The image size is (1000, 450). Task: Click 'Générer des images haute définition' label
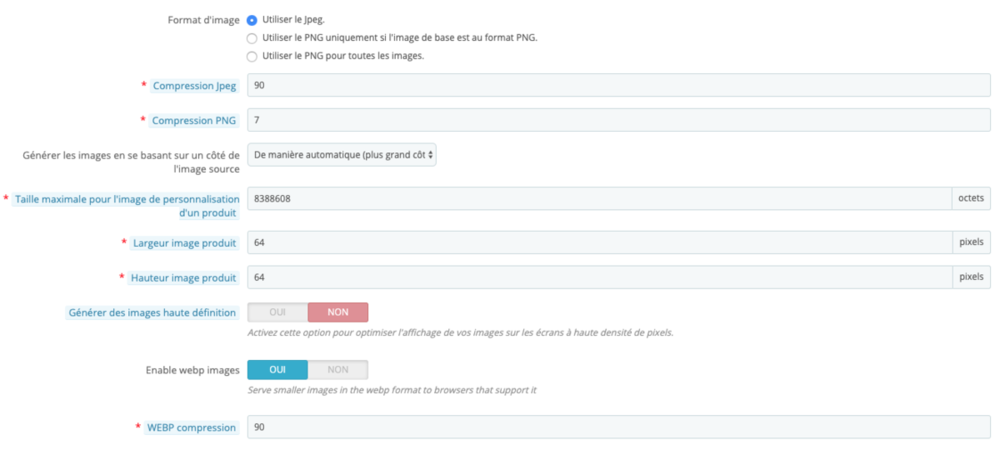pos(152,313)
